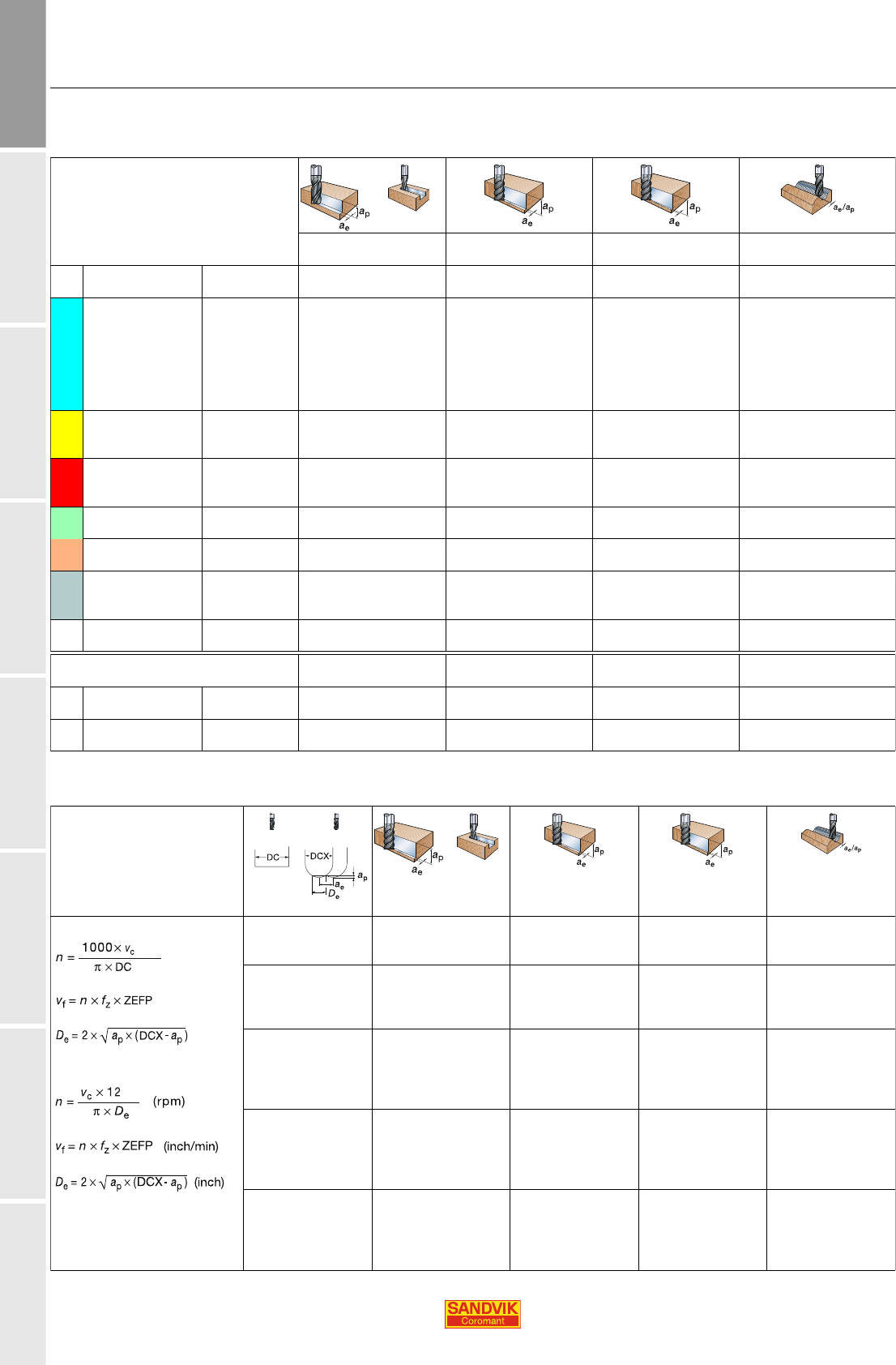Screen dimensions: 896x1365
Task: Select the red material group swatch
Action: 66,482
